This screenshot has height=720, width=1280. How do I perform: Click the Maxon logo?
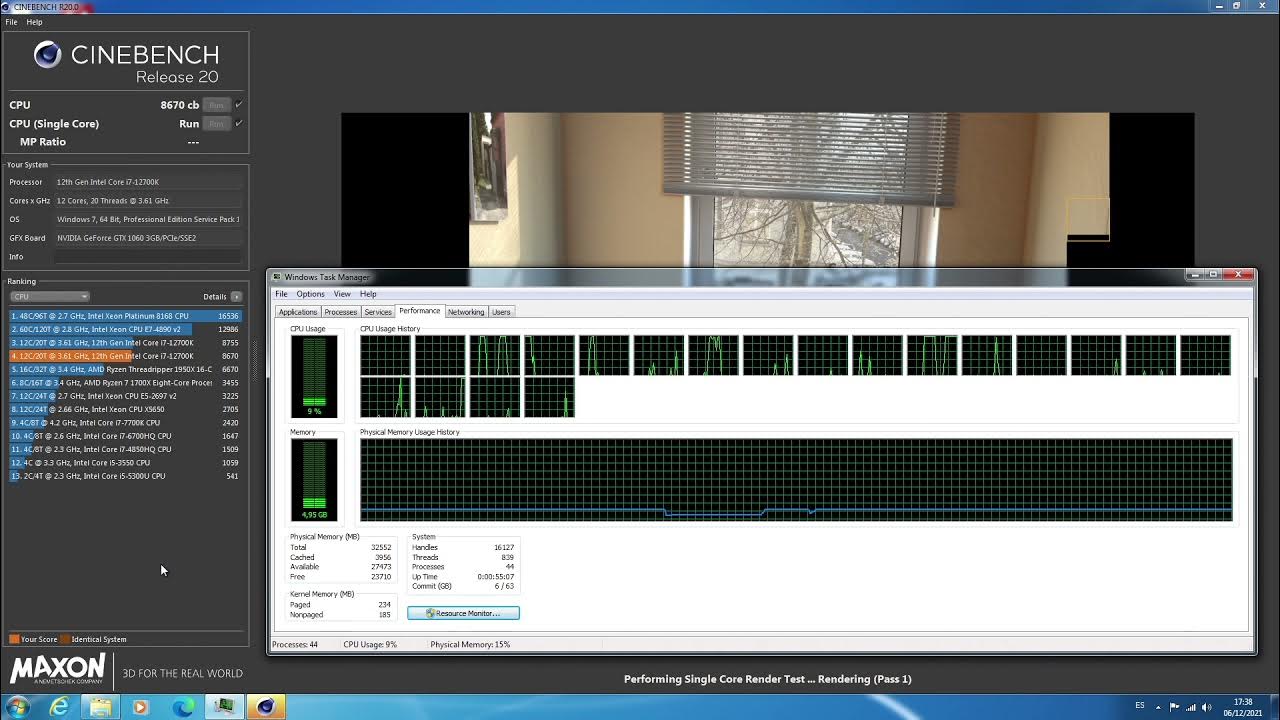[57, 669]
